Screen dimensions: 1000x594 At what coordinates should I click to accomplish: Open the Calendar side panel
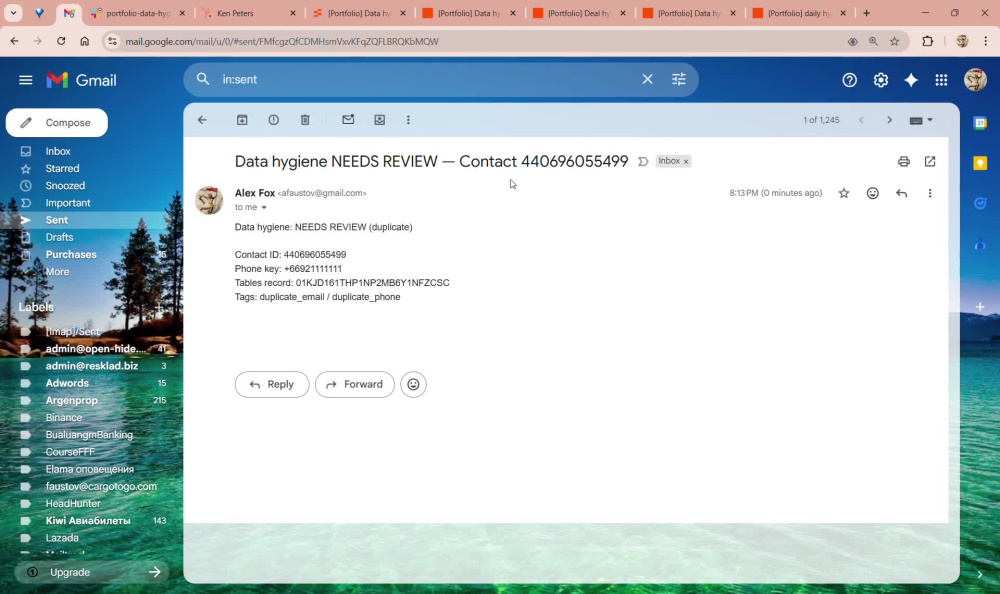pyautogui.click(x=980, y=123)
